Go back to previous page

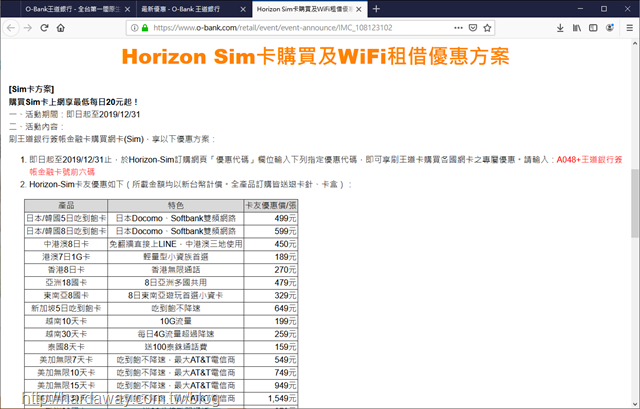(11, 28)
